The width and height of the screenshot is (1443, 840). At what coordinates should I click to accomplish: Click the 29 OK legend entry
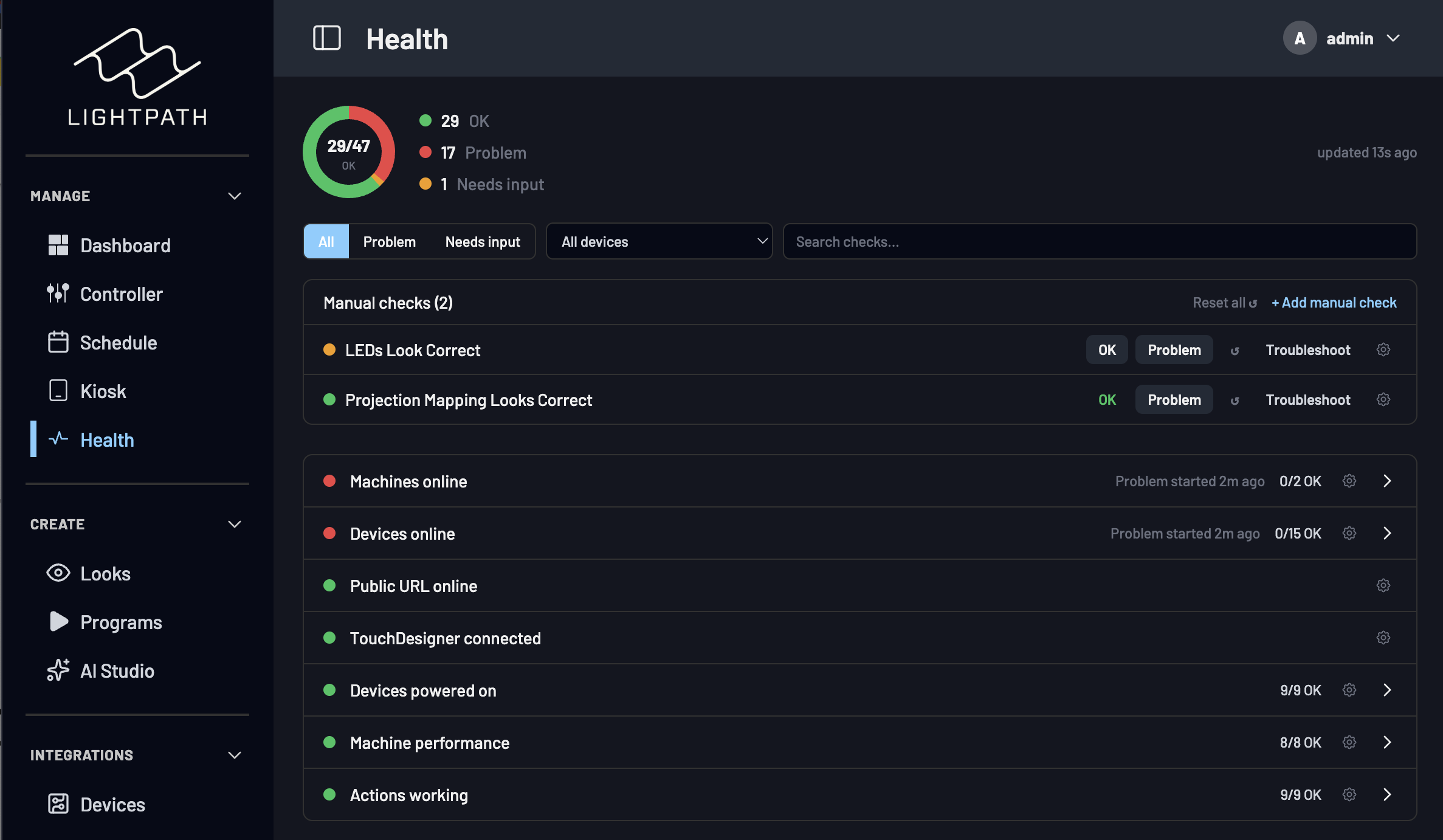(x=454, y=121)
